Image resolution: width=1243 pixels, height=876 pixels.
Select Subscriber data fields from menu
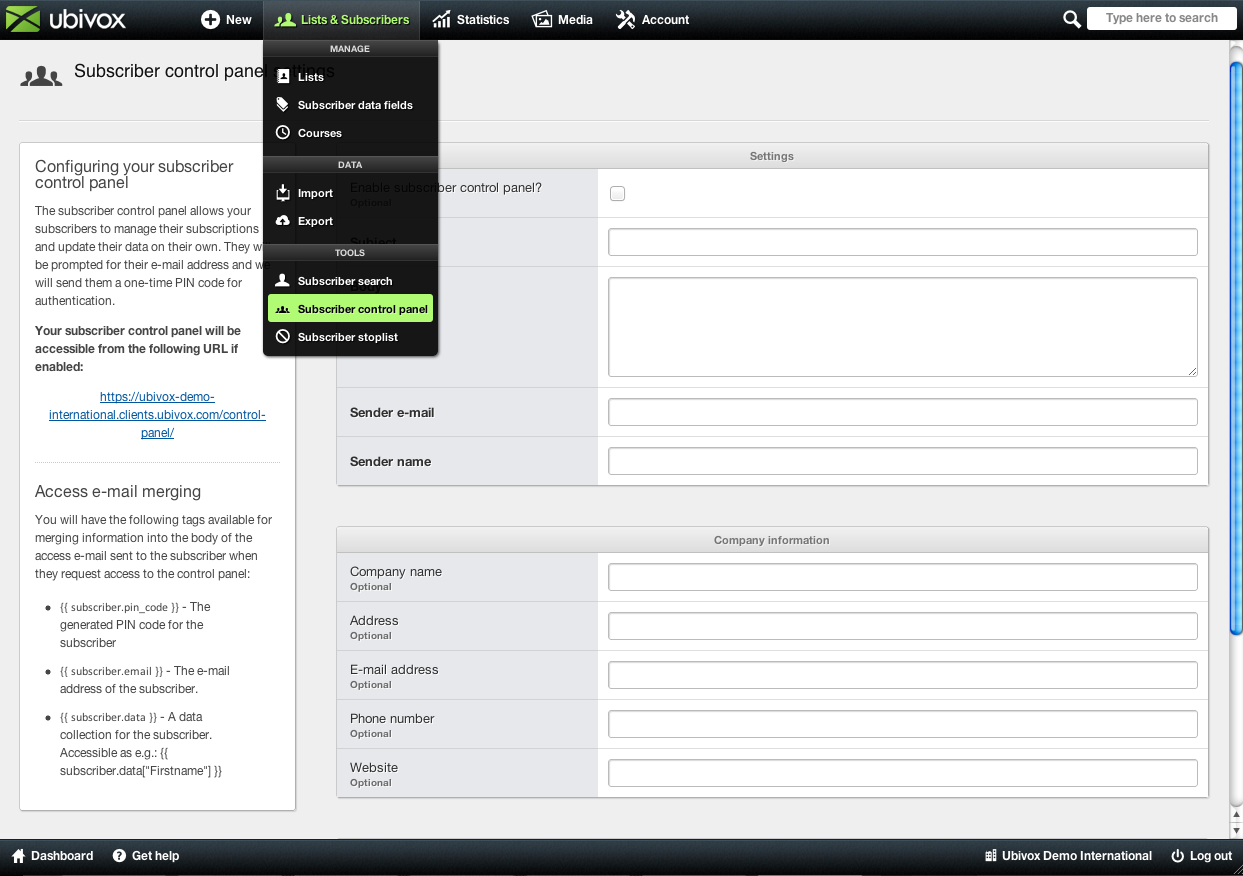point(351,105)
